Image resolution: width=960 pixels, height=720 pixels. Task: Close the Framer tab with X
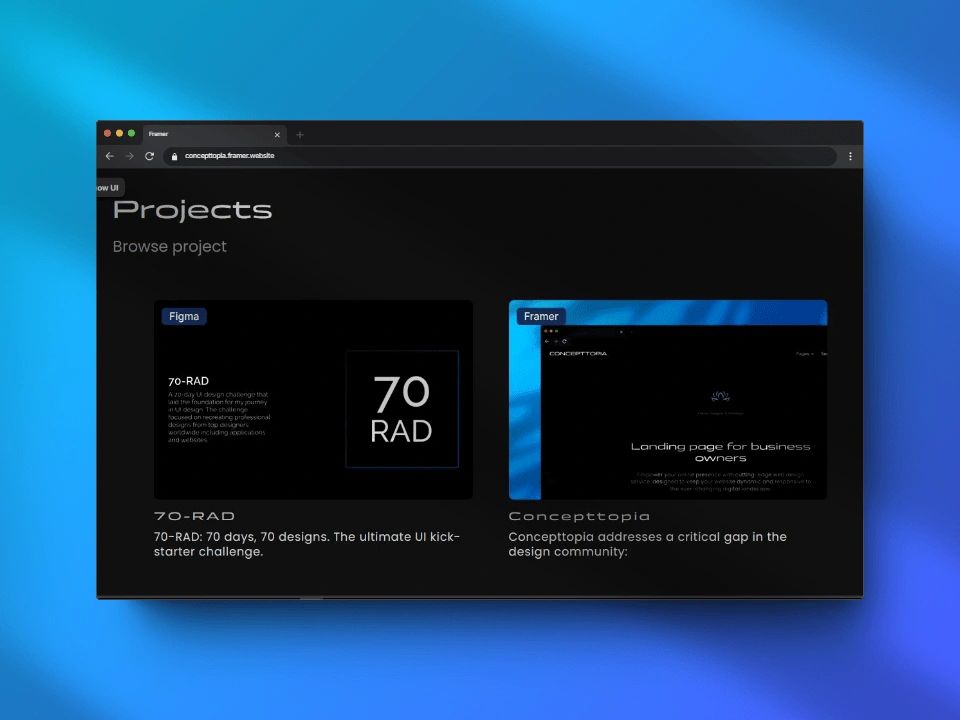(x=277, y=135)
